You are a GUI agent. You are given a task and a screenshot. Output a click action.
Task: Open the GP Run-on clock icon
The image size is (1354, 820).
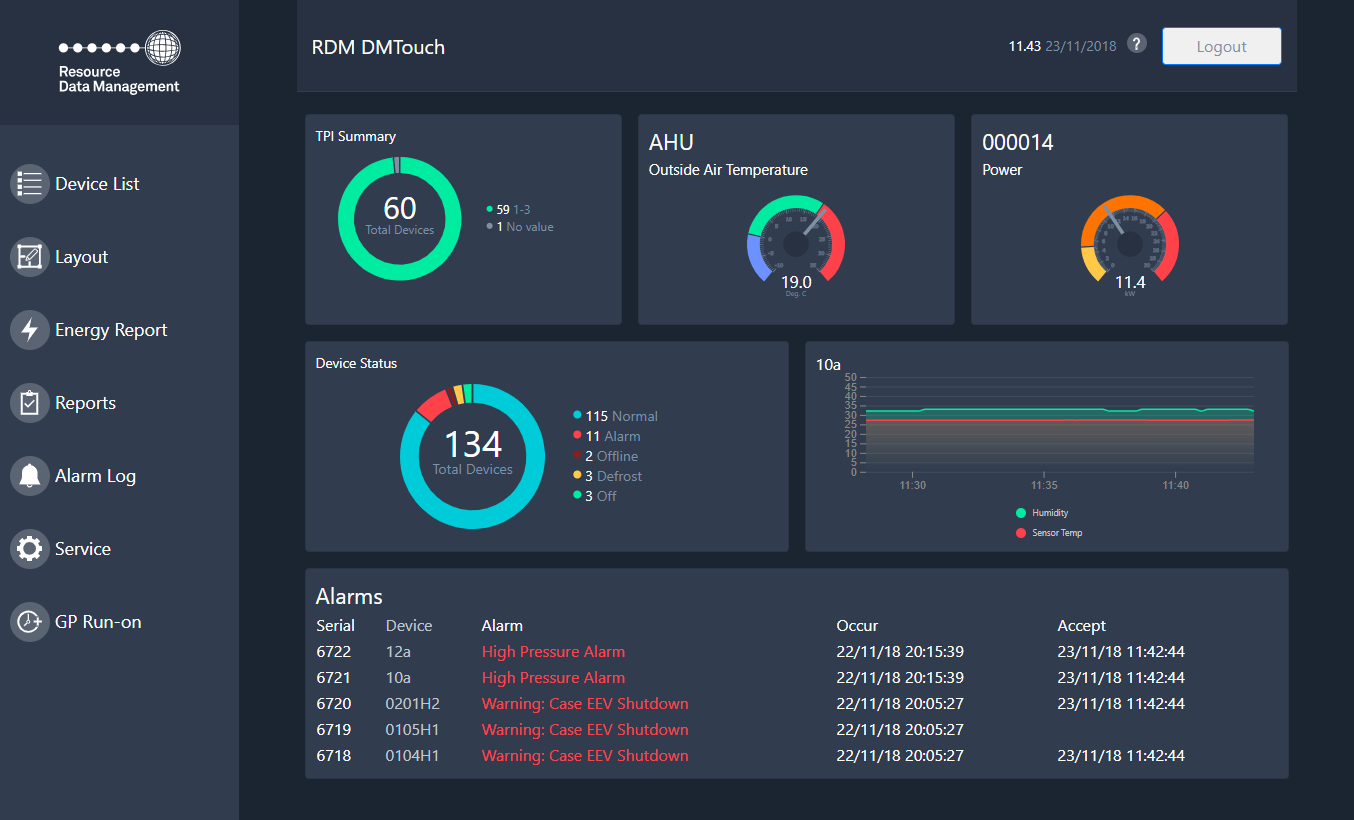[x=30, y=622]
